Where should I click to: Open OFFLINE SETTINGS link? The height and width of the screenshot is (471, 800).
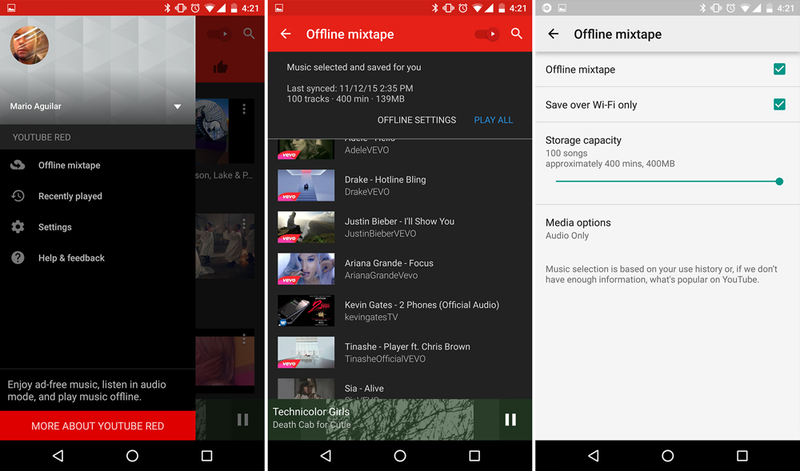tap(417, 120)
